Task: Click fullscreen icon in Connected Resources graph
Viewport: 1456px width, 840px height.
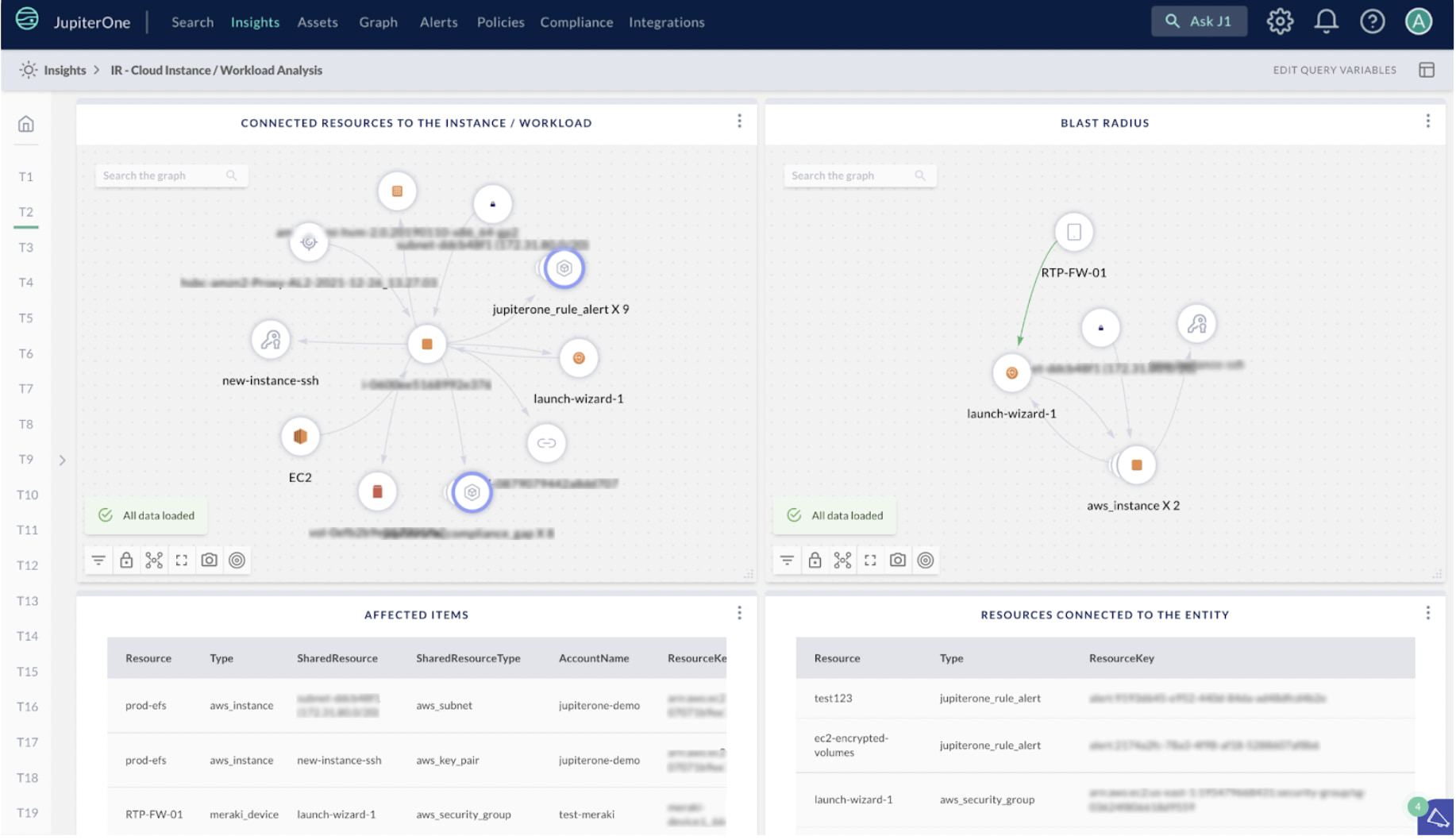Action: point(182,561)
